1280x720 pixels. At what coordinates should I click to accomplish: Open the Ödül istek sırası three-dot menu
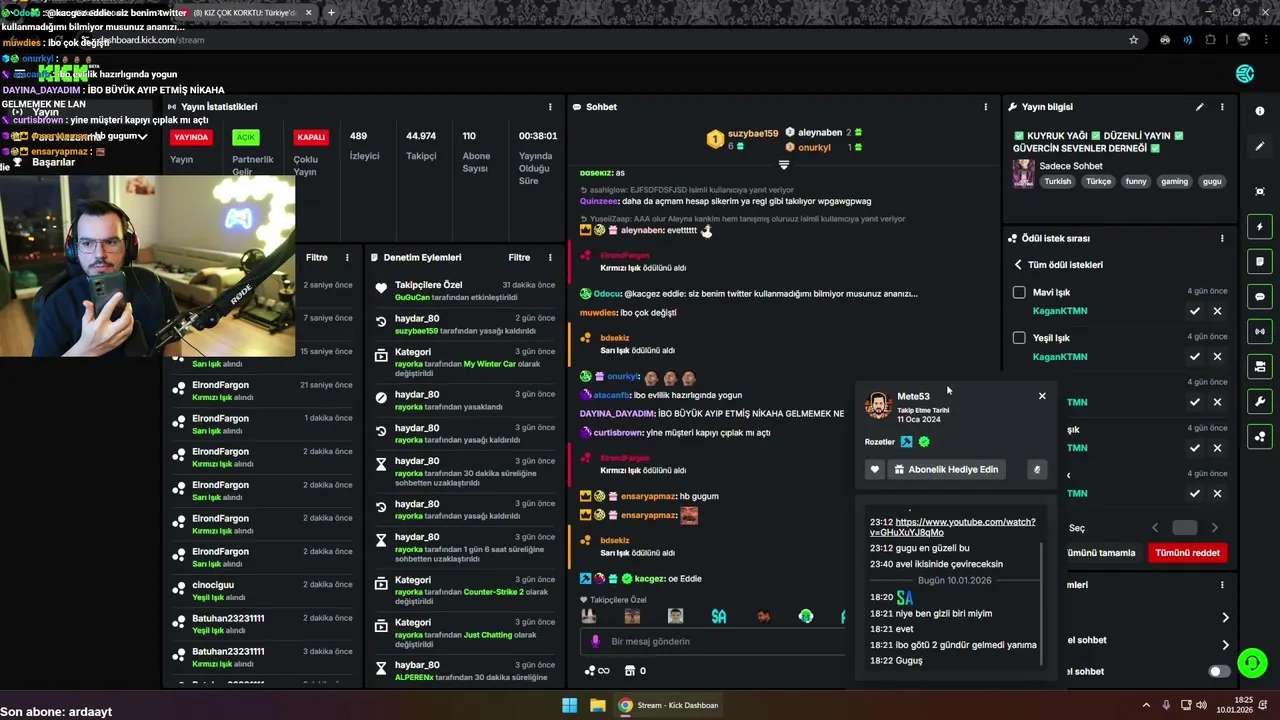tap(1222, 239)
